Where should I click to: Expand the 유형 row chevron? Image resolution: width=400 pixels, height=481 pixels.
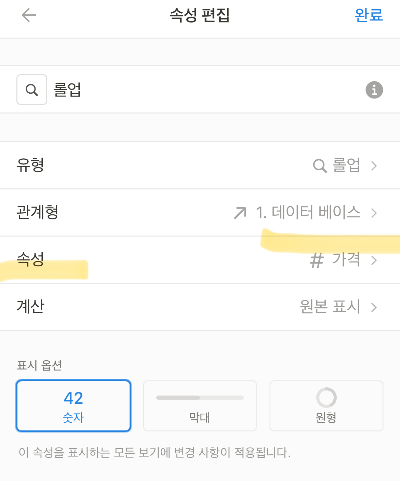pyautogui.click(x=374, y=166)
